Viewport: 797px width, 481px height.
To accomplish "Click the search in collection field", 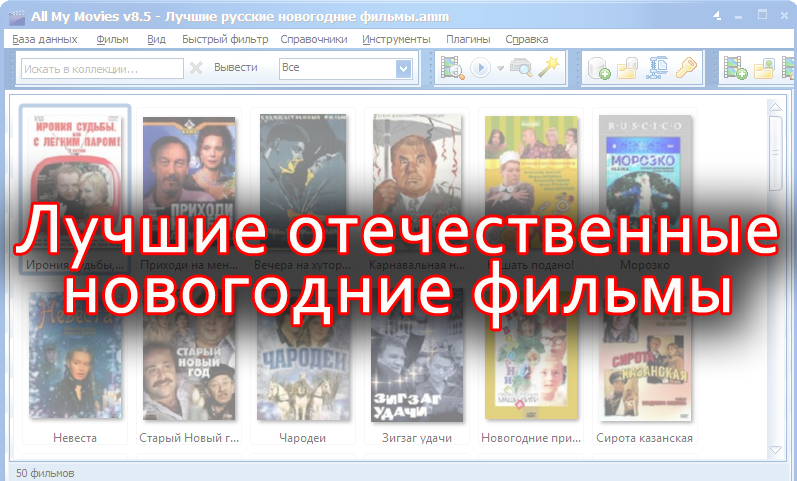I will click(x=102, y=69).
